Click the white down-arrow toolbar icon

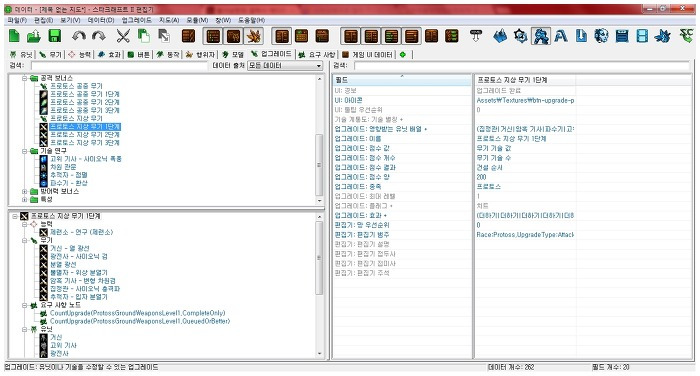(x=476, y=36)
